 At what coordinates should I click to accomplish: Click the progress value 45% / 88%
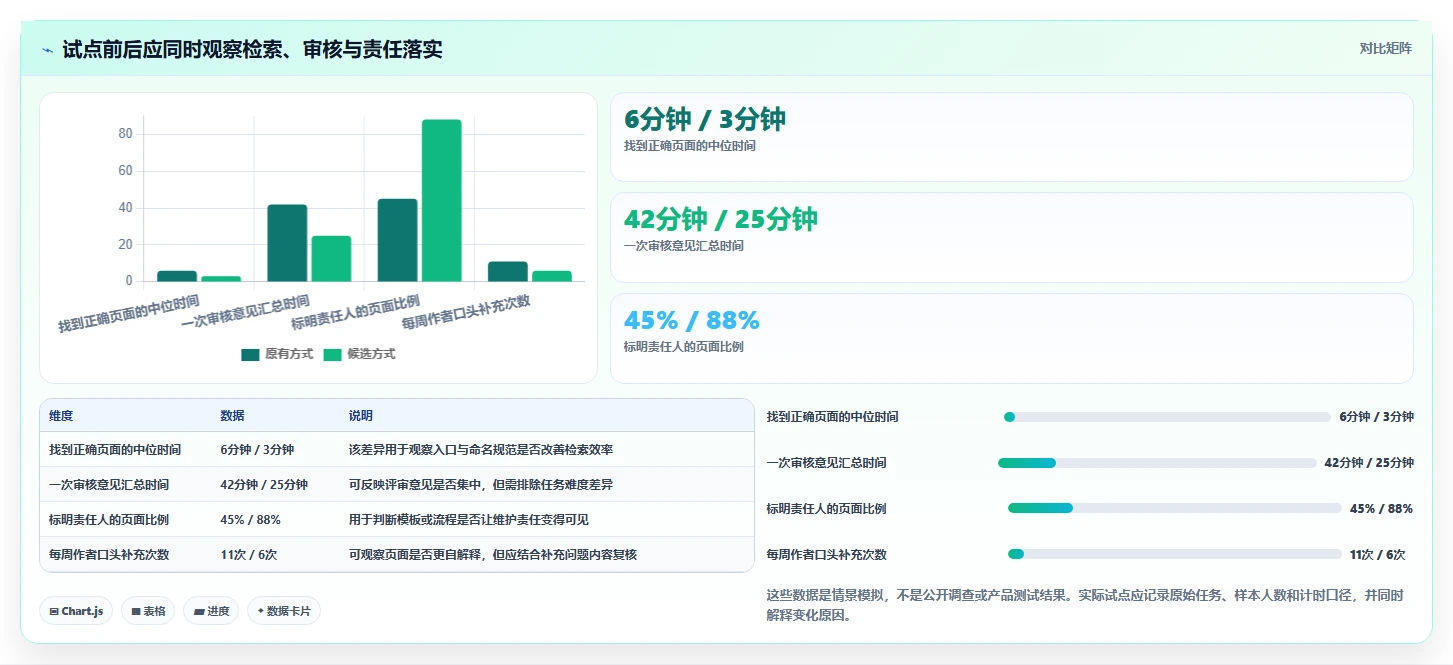1381,509
